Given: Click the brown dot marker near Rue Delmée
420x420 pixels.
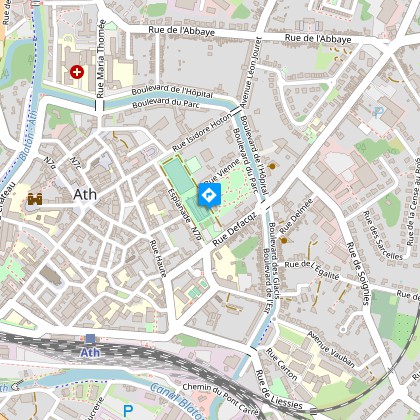Looking at the screenshot, I should point(284,240).
